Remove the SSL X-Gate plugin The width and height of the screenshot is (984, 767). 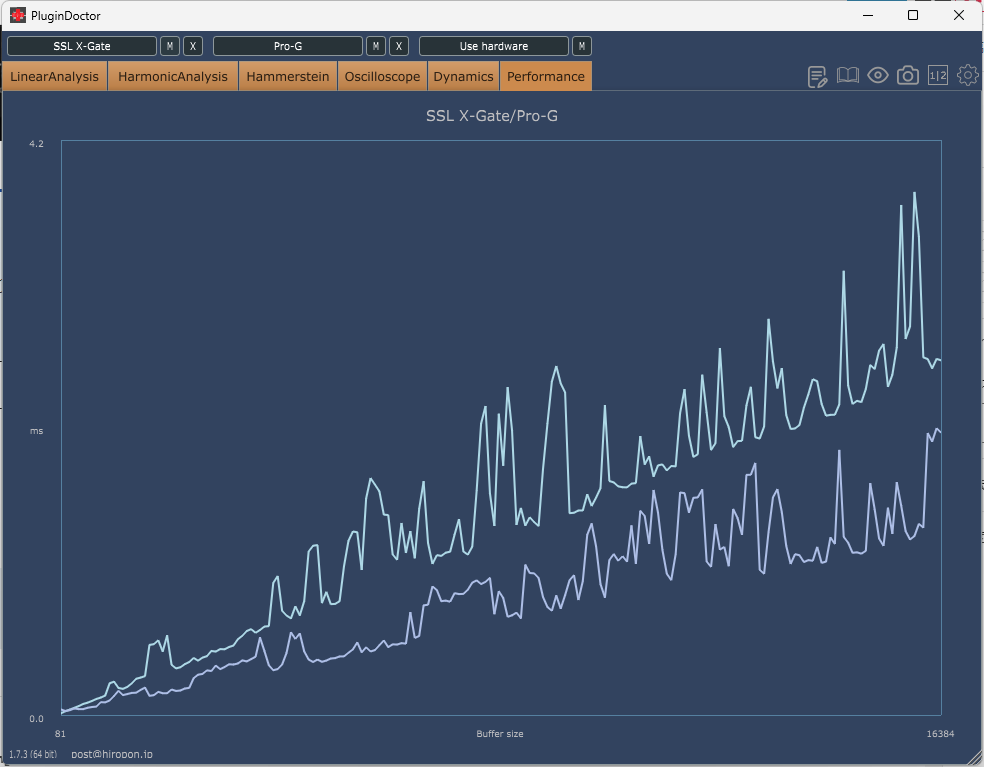(x=193, y=46)
